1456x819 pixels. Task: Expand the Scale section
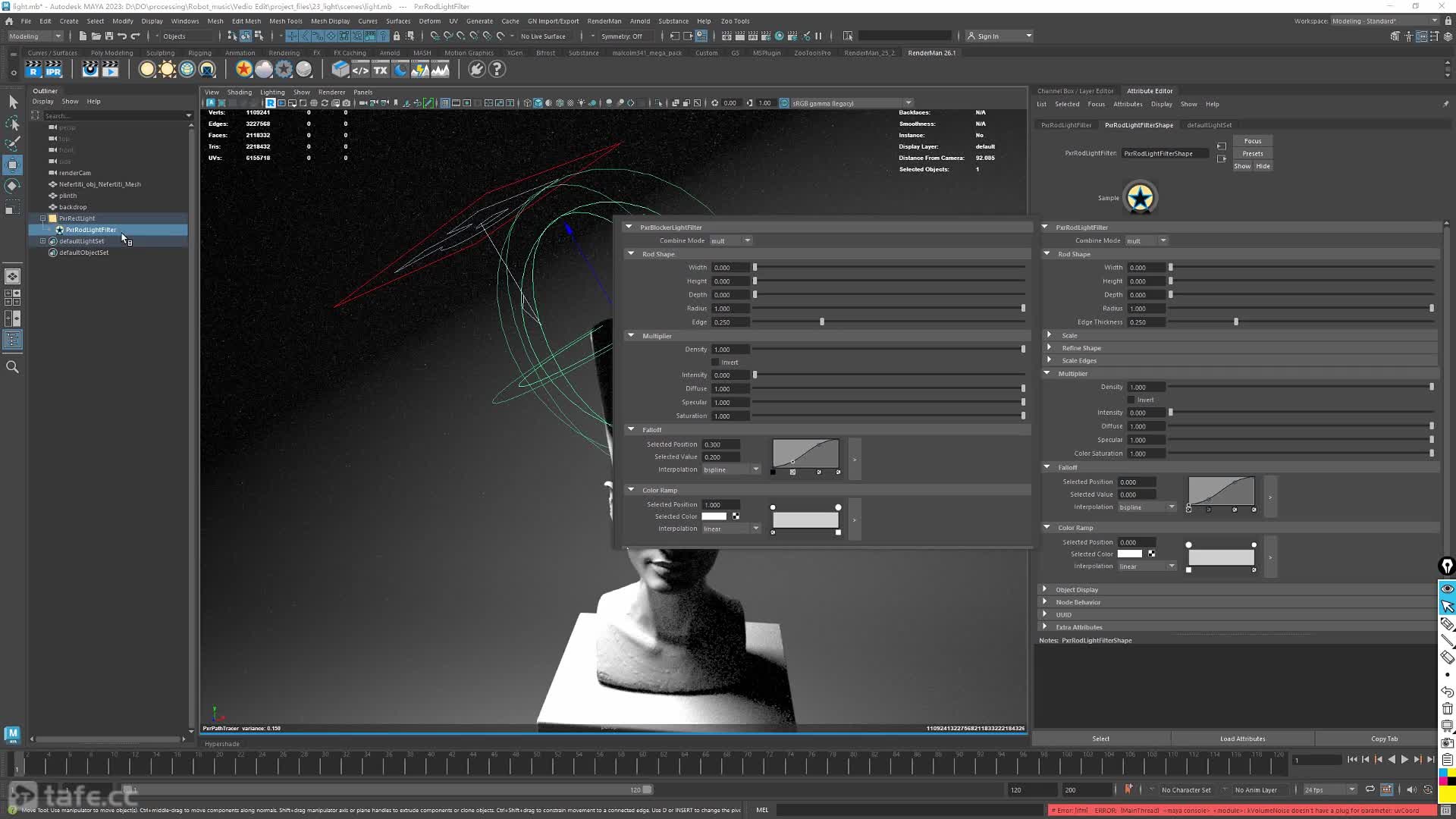tap(1050, 335)
